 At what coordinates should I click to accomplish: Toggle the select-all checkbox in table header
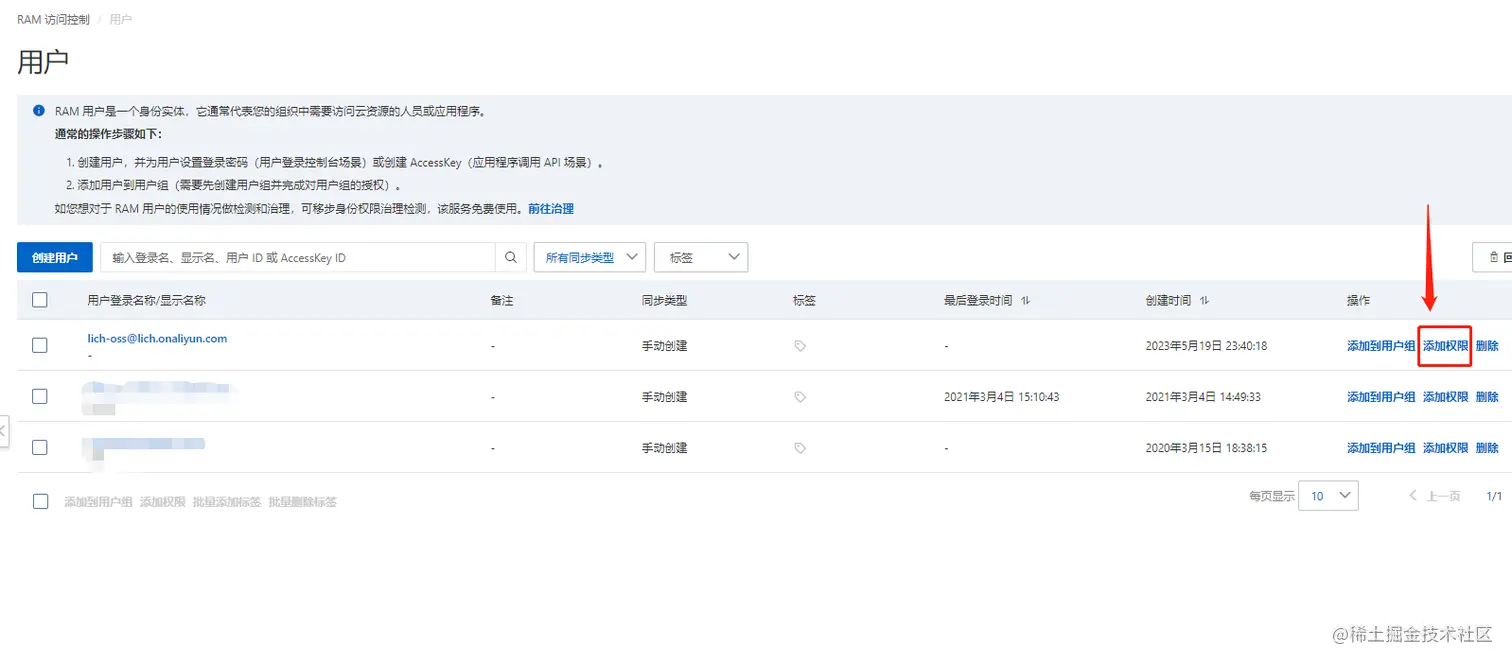pos(40,299)
